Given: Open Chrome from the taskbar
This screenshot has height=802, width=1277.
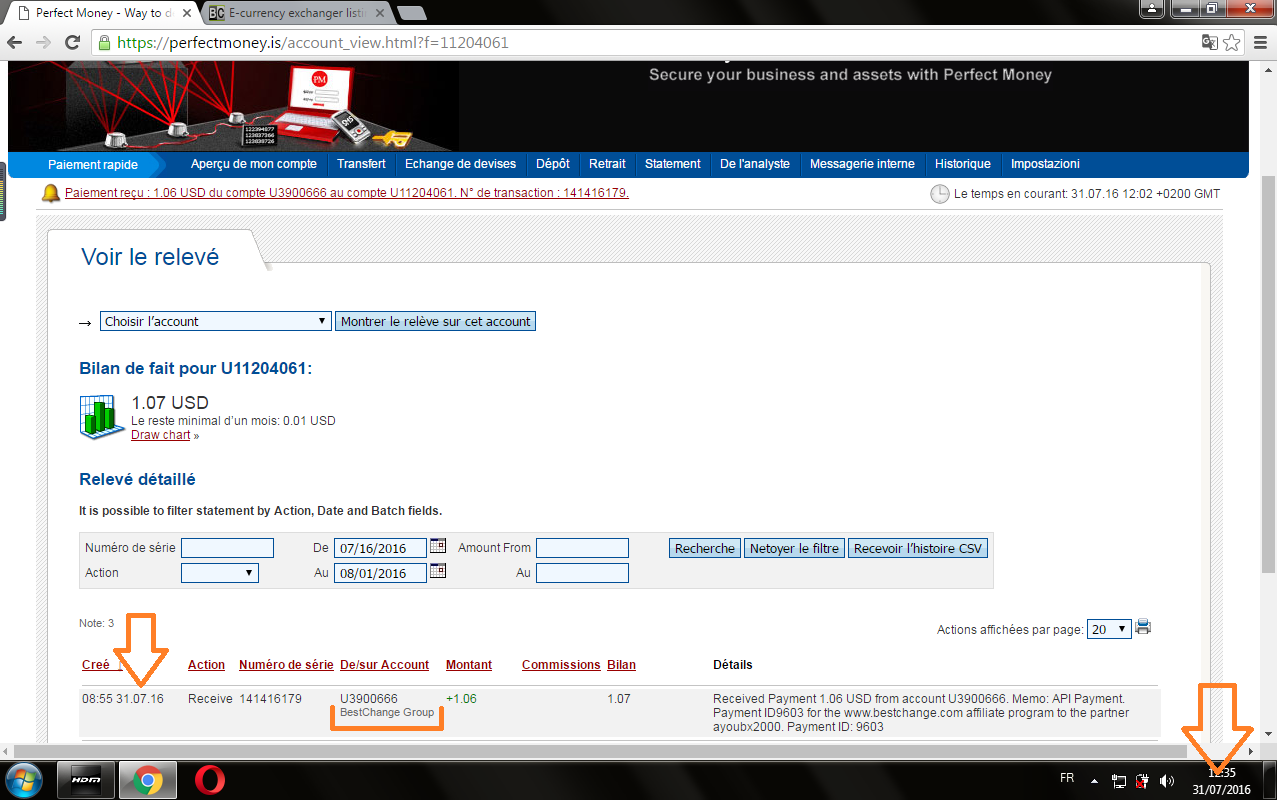Looking at the screenshot, I should [x=148, y=780].
